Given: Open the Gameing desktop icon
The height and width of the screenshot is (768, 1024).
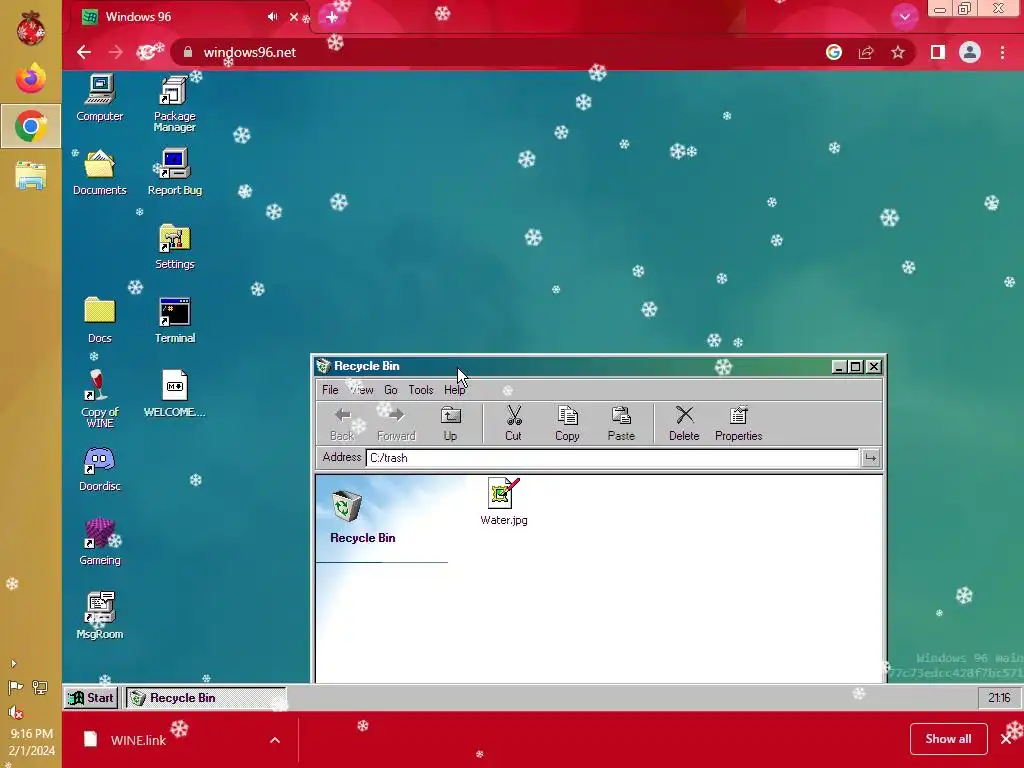Looking at the screenshot, I should click(x=99, y=542).
